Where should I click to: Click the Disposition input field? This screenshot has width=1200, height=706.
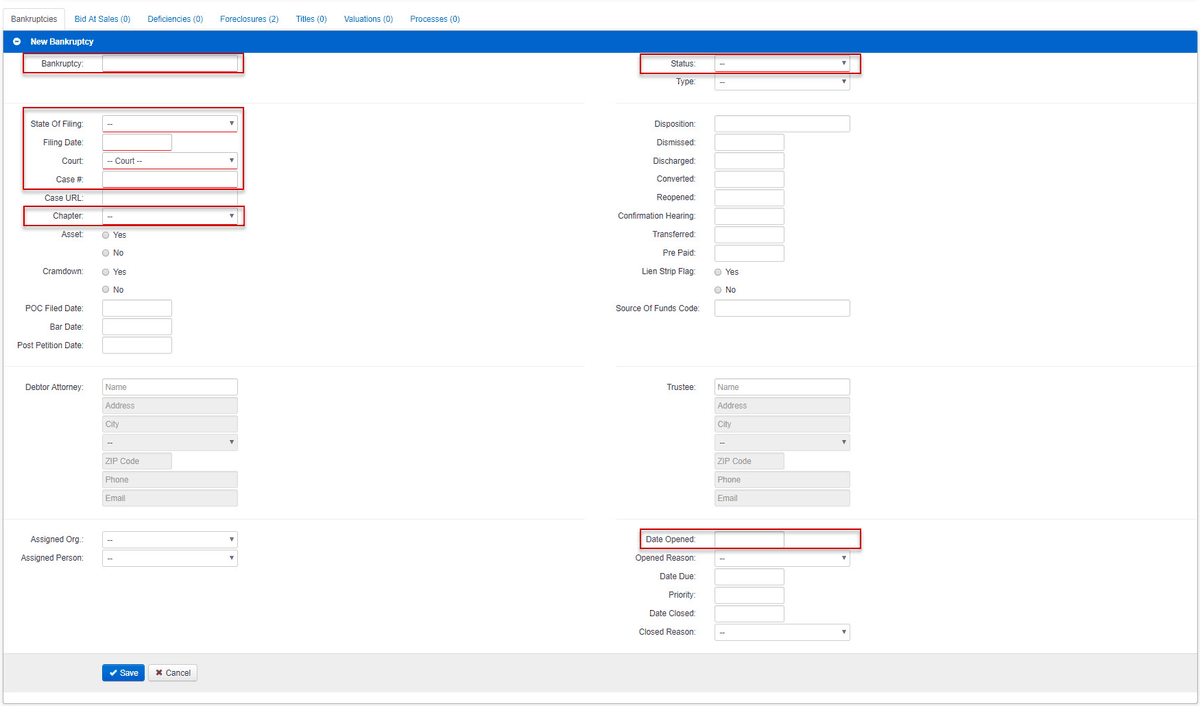(782, 124)
